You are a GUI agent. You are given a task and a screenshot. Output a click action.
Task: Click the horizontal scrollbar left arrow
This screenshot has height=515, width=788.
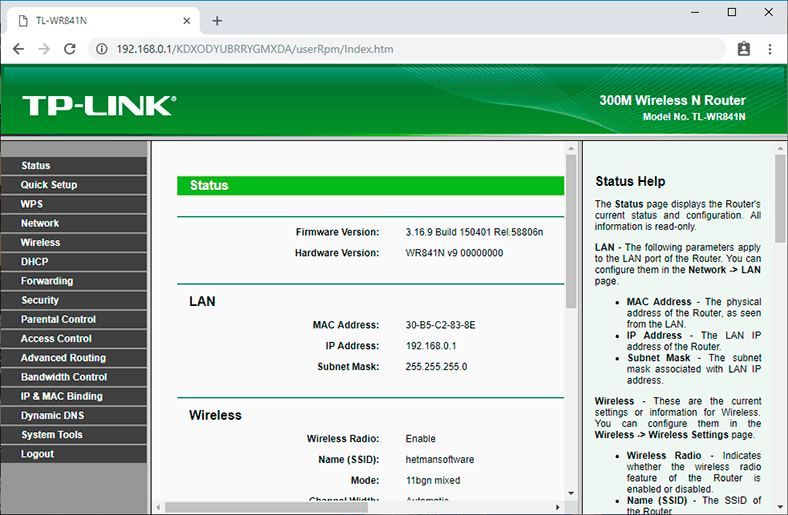158,507
